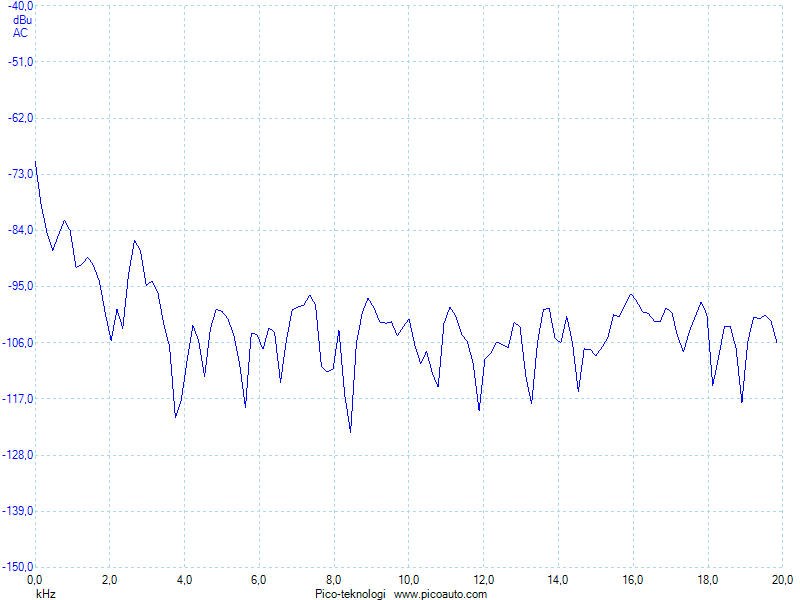Click the -51,0 axis value

20,62
